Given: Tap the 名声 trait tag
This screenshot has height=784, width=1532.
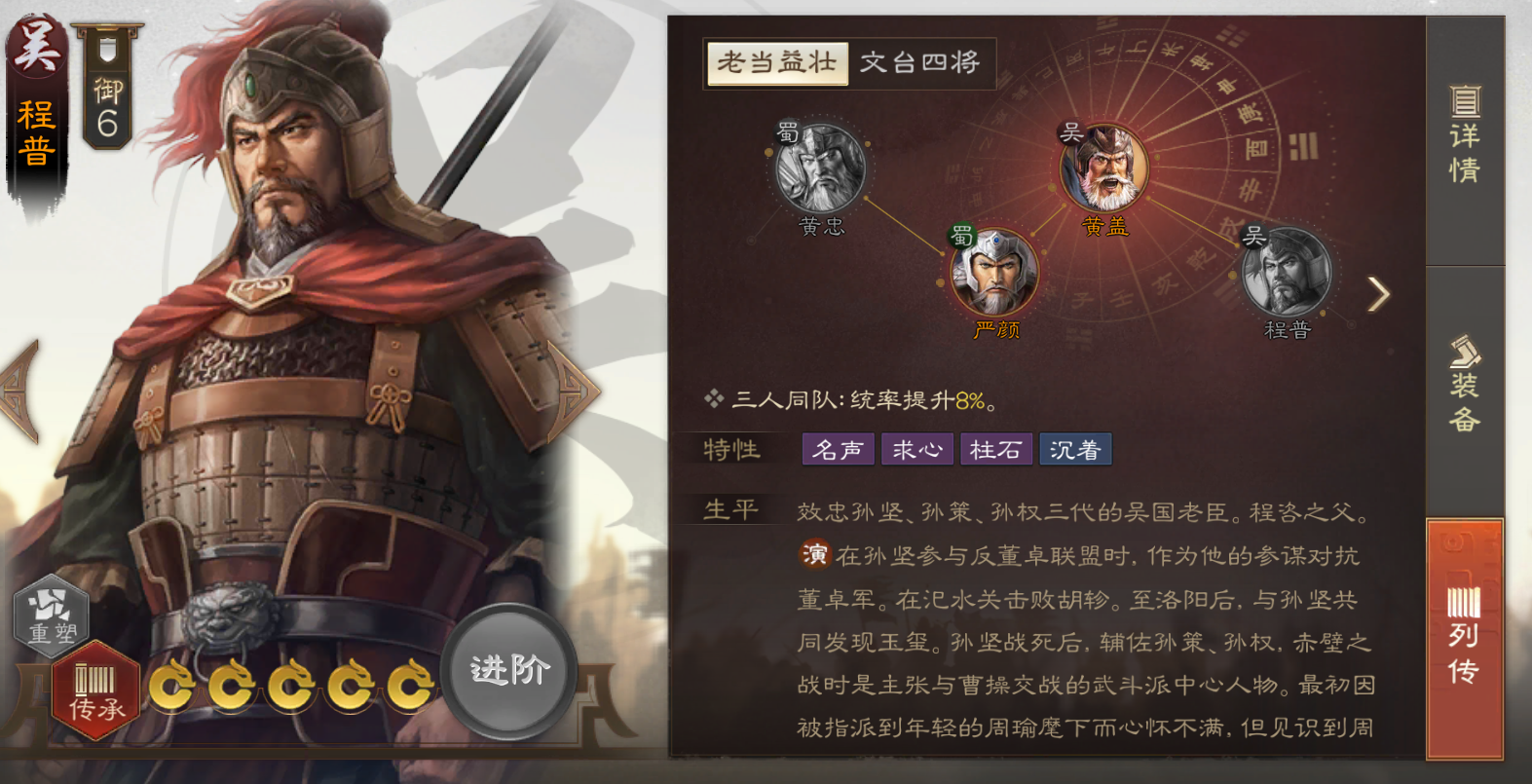Looking at the screenshot, I should [838, 449].
